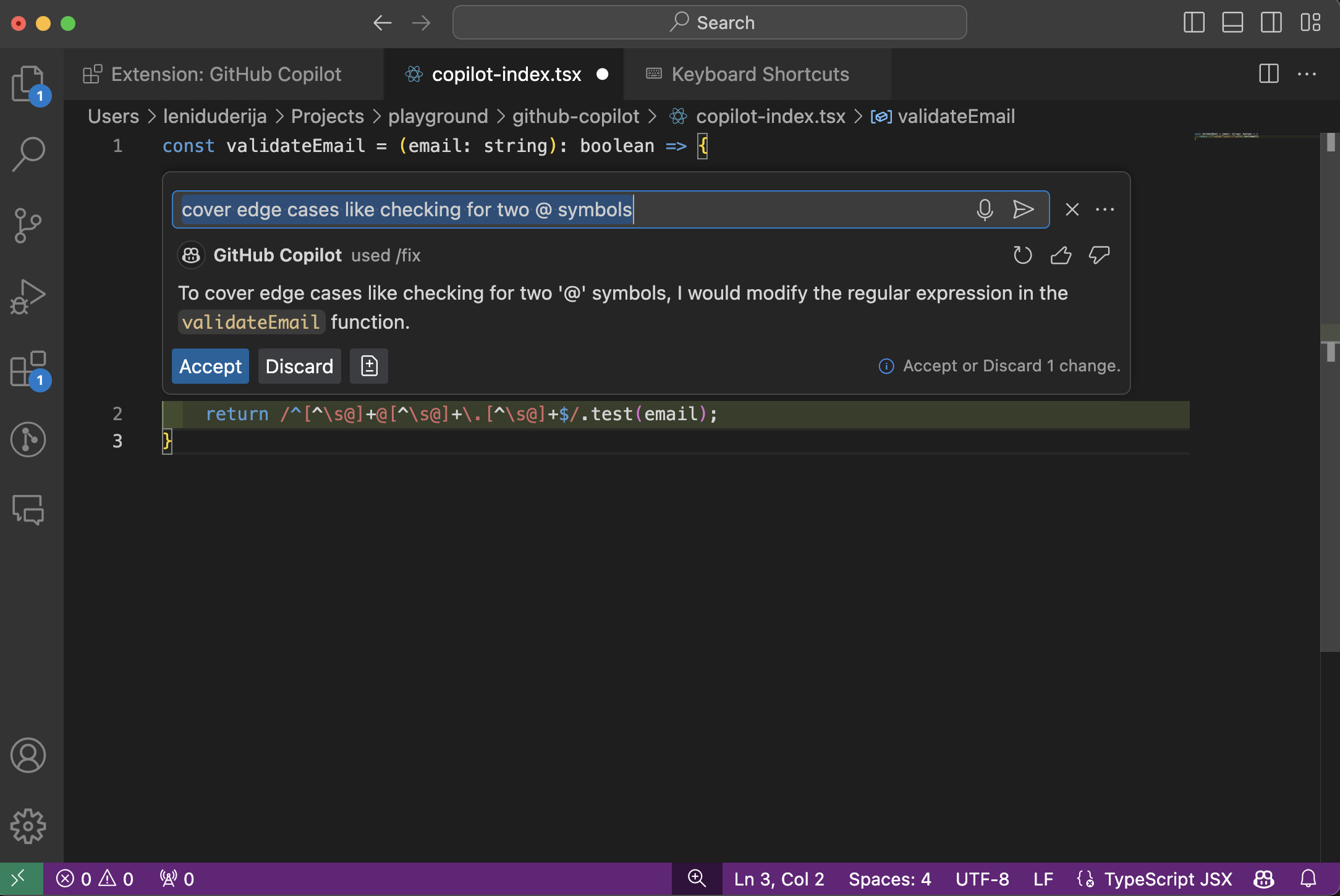Give a thumbs up to Copilot's suggestion
Screen dimensions: 1340x896
click(1061, 255)
